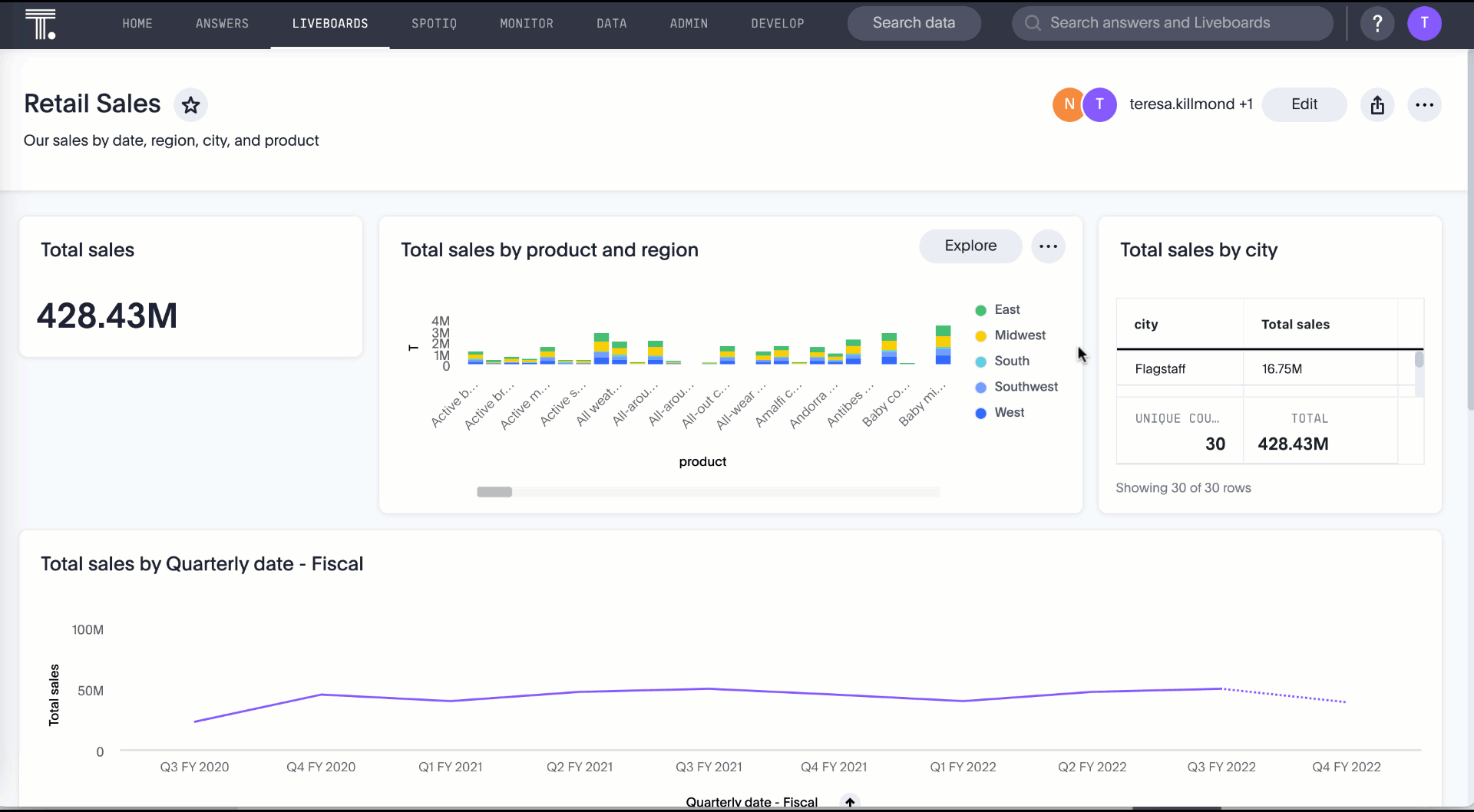
Task: Click Explore on the product and region chart
Action: point(970,246)
